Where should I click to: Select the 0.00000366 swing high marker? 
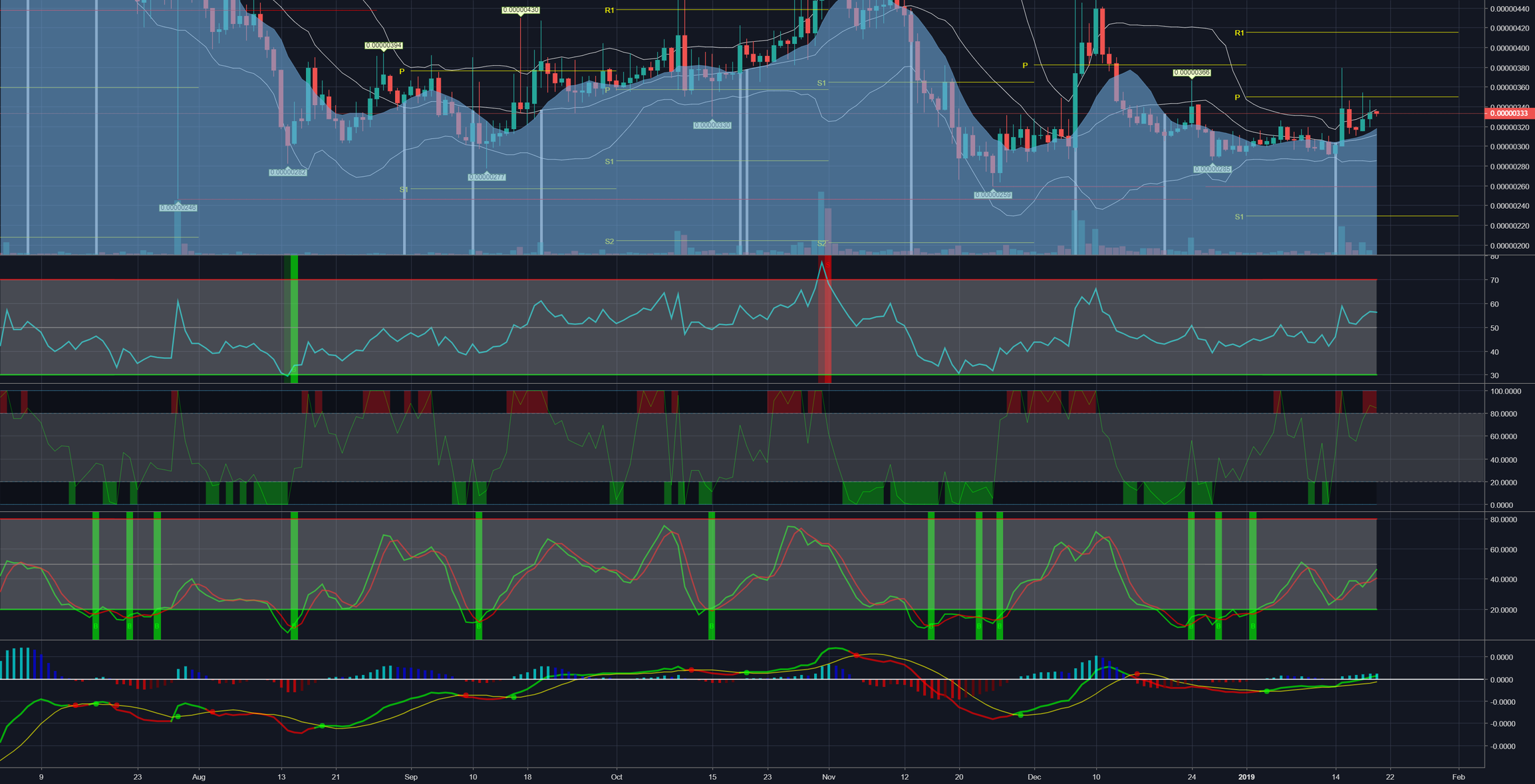coord(1191,72)
